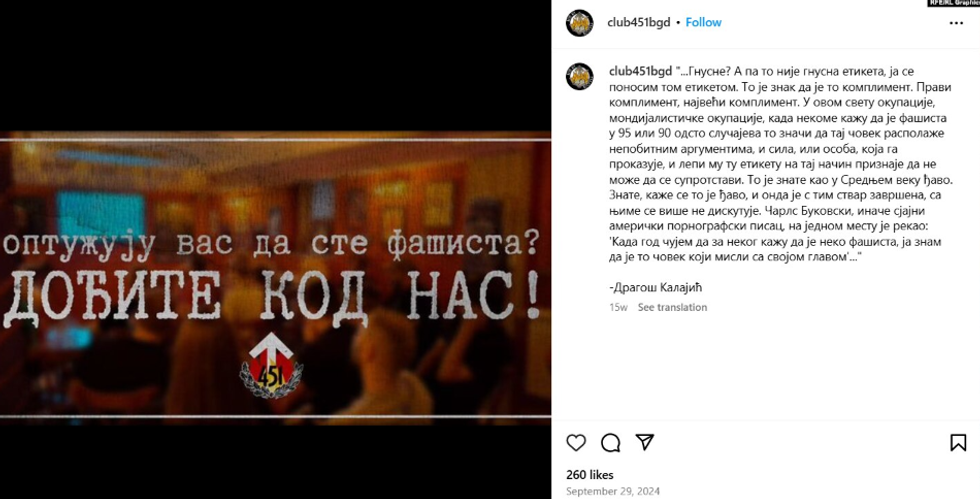Viewport: 980px width, 499px height.
Task: View the 260 likes list
Action: coord(590,475)
